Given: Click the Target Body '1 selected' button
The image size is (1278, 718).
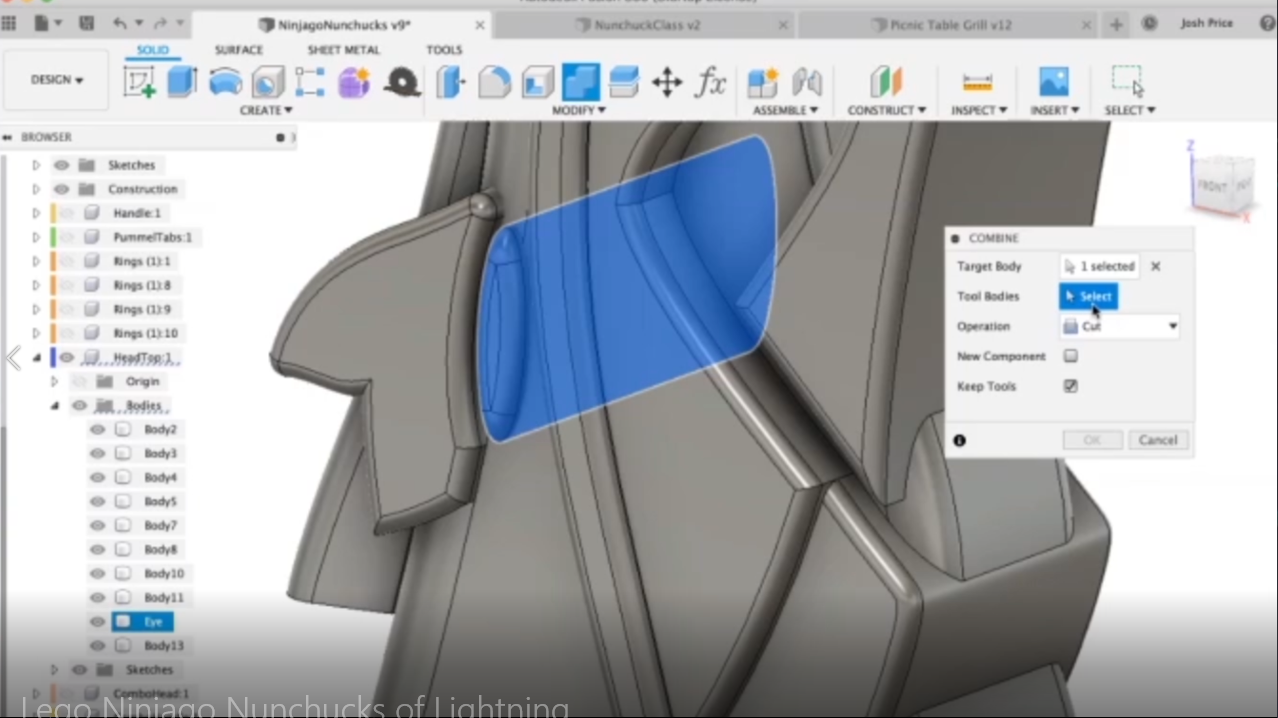Looking at the screenshot, I should (x=1100, y=266).
